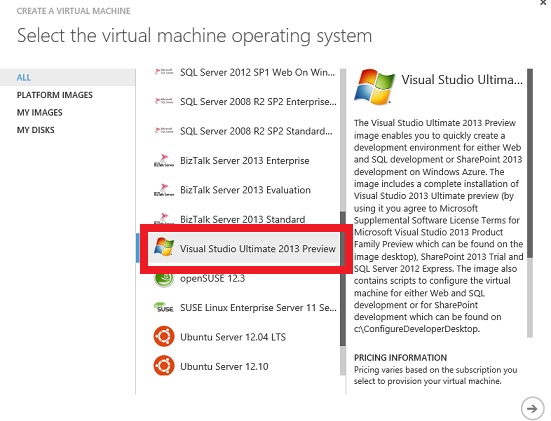Click the pricing varies note text
551x421 pixels.
435,375
